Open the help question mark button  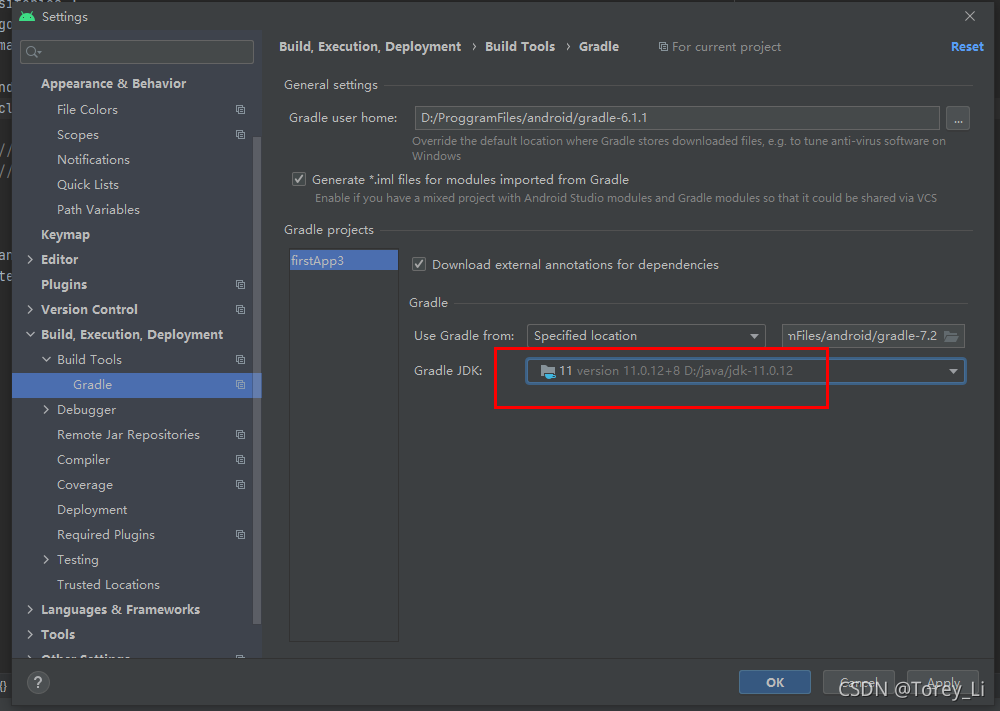pyautogui.click(x=38, y=682)
